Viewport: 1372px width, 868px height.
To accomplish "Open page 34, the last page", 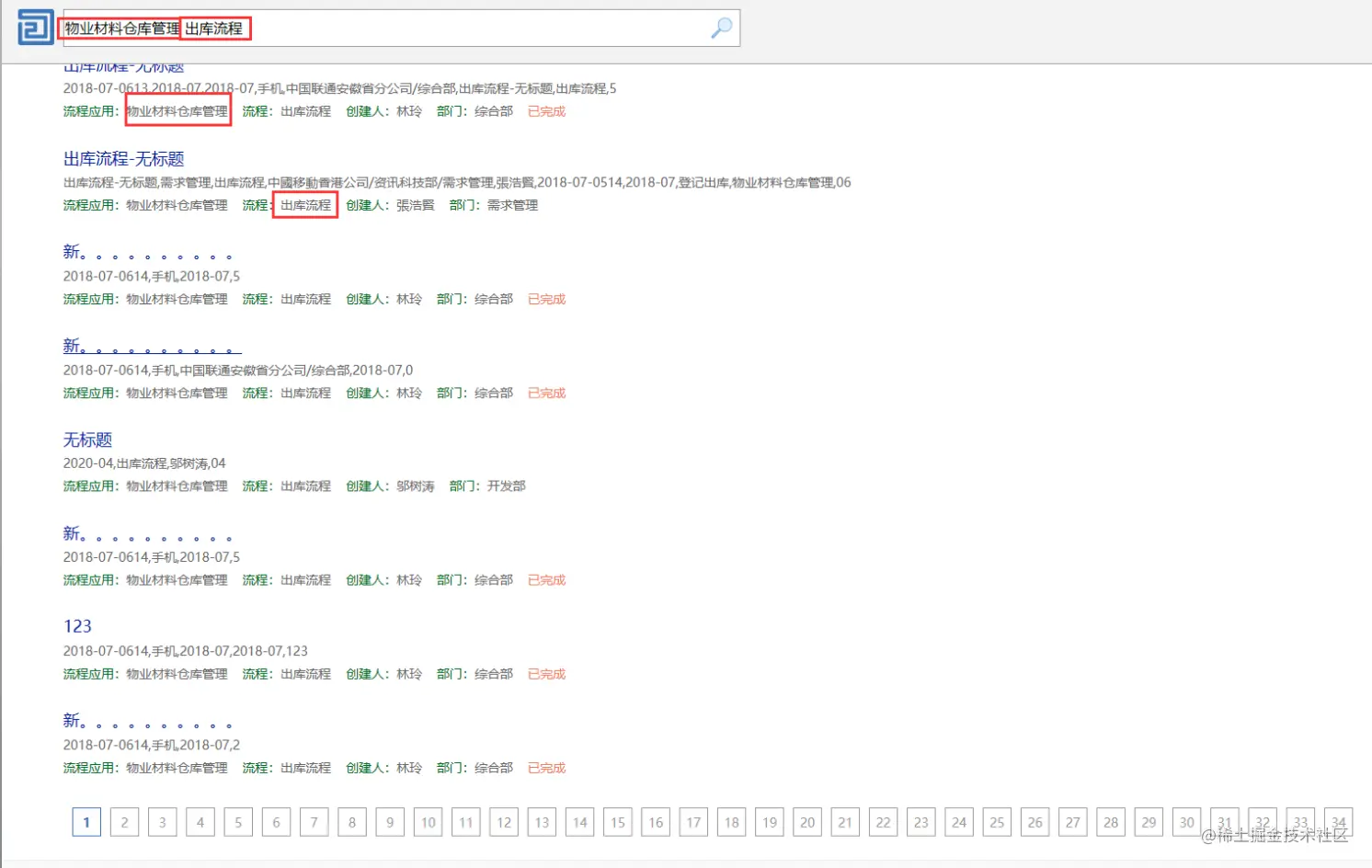I will tap(1338, 821).
